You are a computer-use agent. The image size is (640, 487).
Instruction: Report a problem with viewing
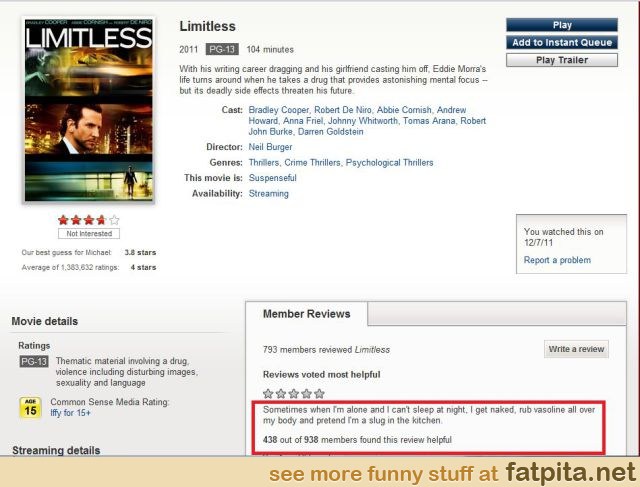pyautogui.click(x=557, y=260)
